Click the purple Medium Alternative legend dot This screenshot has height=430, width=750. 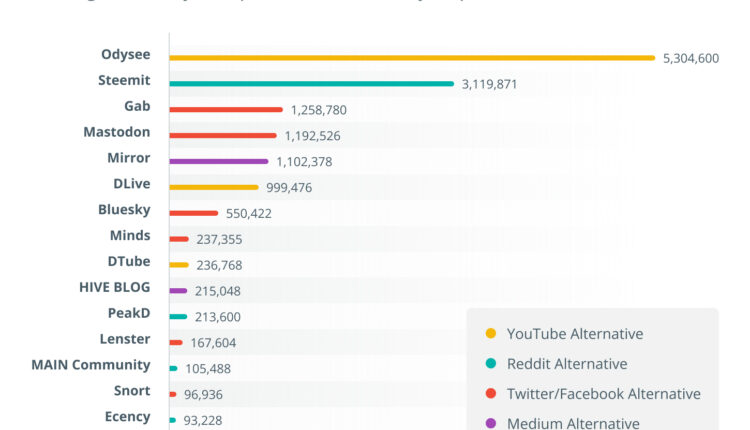pyautogui.click(x=490, y=423)
